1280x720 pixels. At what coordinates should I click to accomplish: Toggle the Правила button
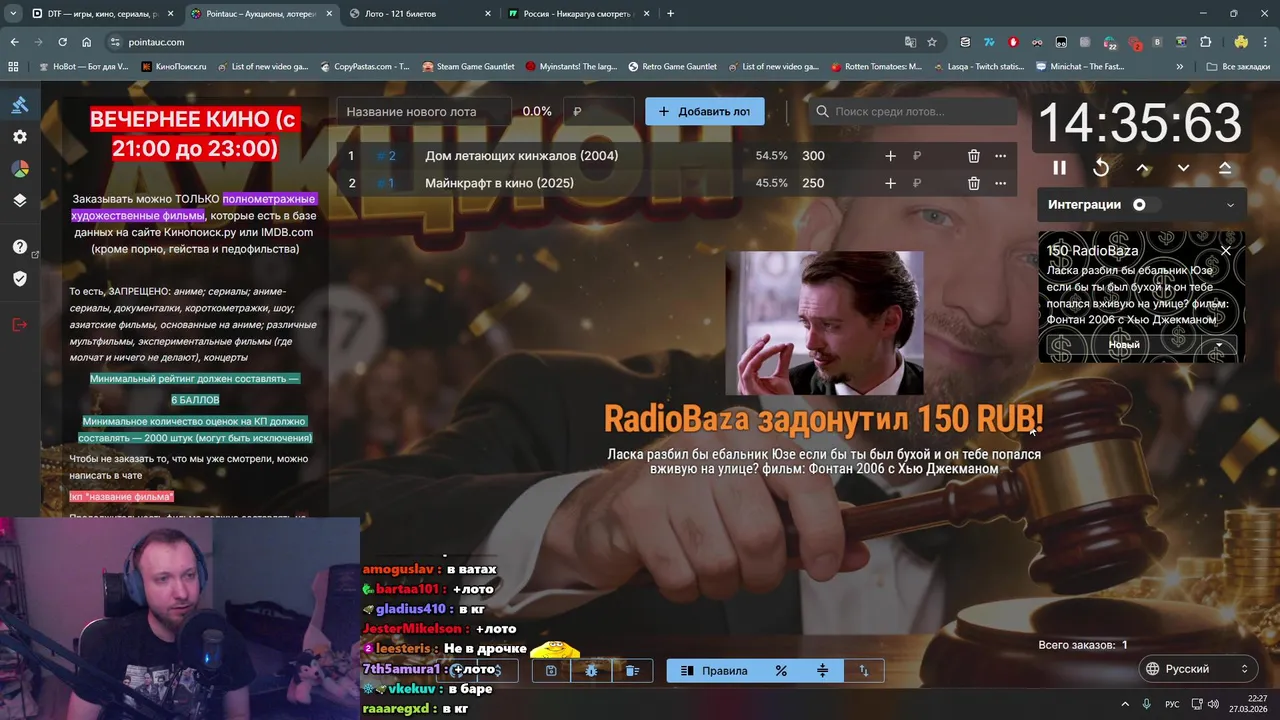[x=714, y=670]
